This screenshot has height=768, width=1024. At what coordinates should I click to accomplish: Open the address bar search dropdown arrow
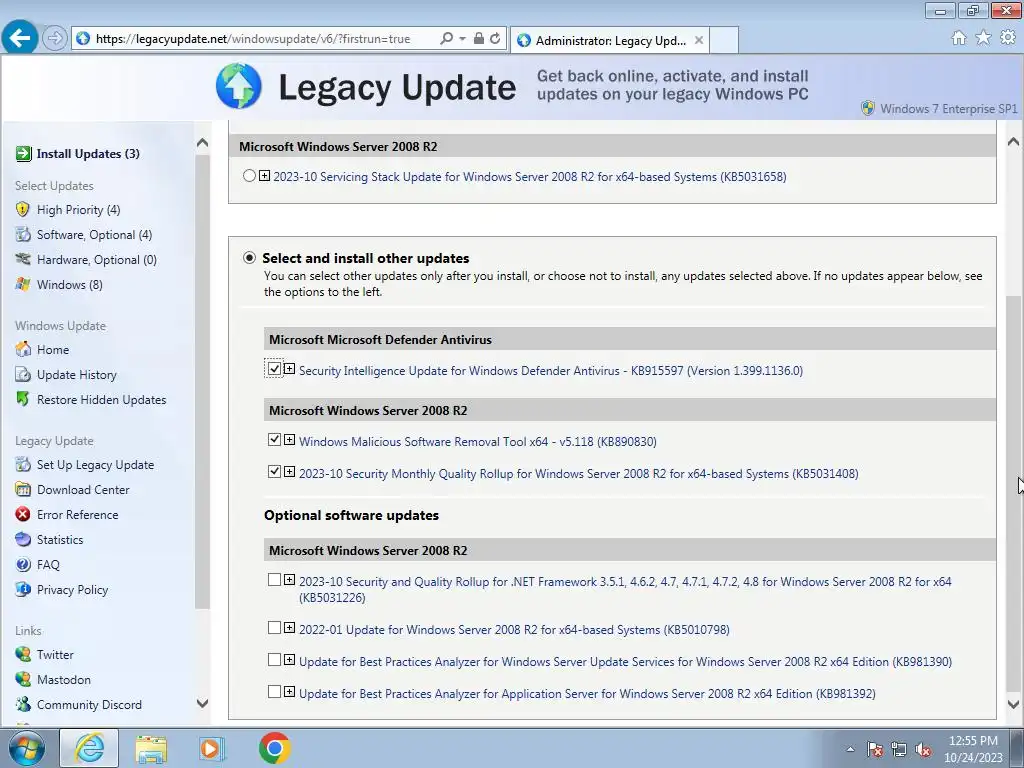click(462, 39)
